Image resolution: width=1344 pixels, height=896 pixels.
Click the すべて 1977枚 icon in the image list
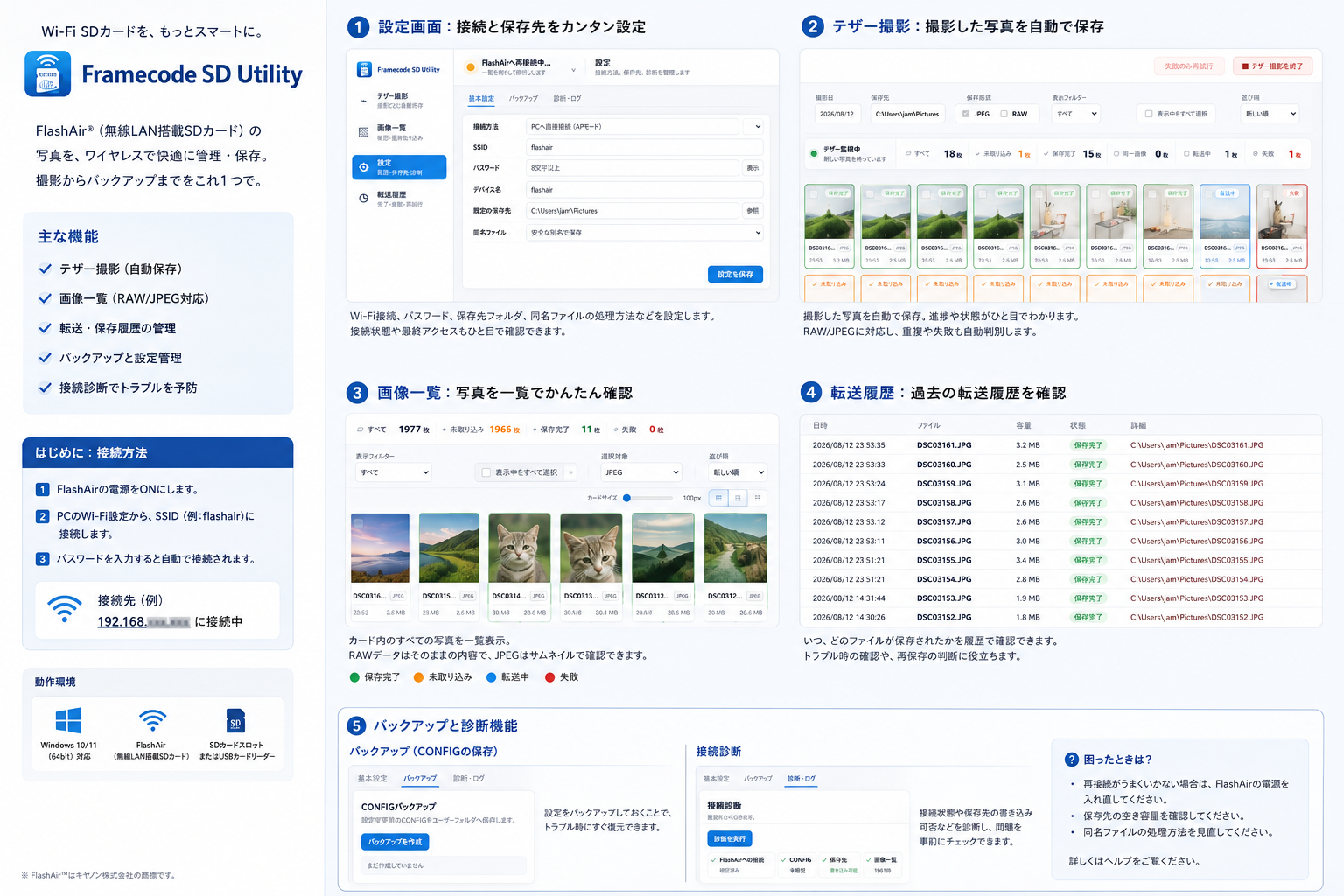[x=360, y=430]
